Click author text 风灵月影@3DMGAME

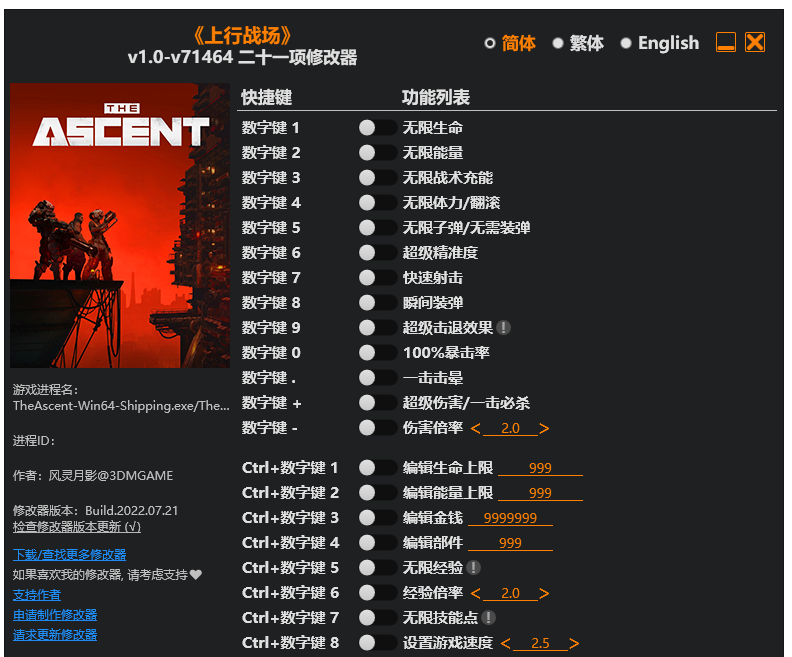[111, 476]
